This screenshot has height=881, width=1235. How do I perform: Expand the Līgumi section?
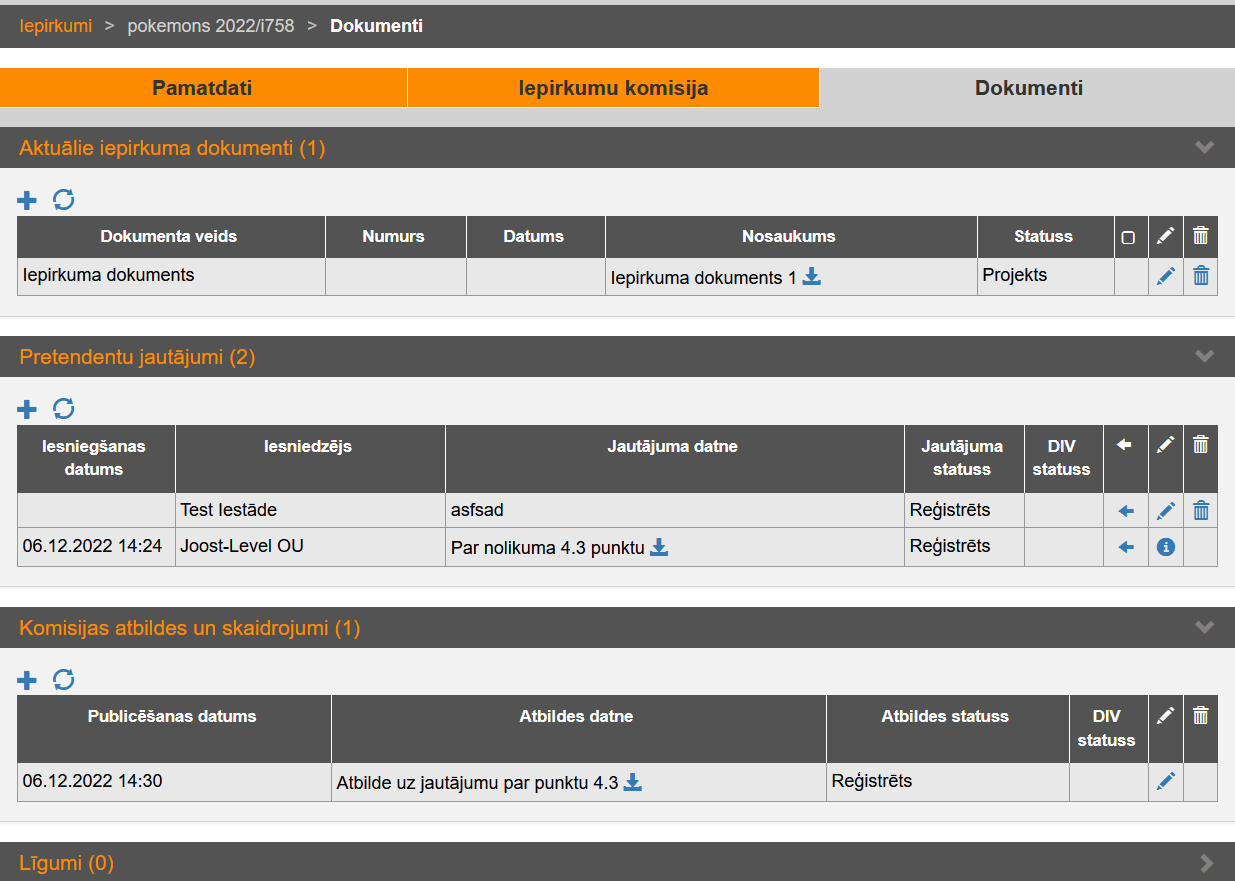click(x=1206, y=862)
